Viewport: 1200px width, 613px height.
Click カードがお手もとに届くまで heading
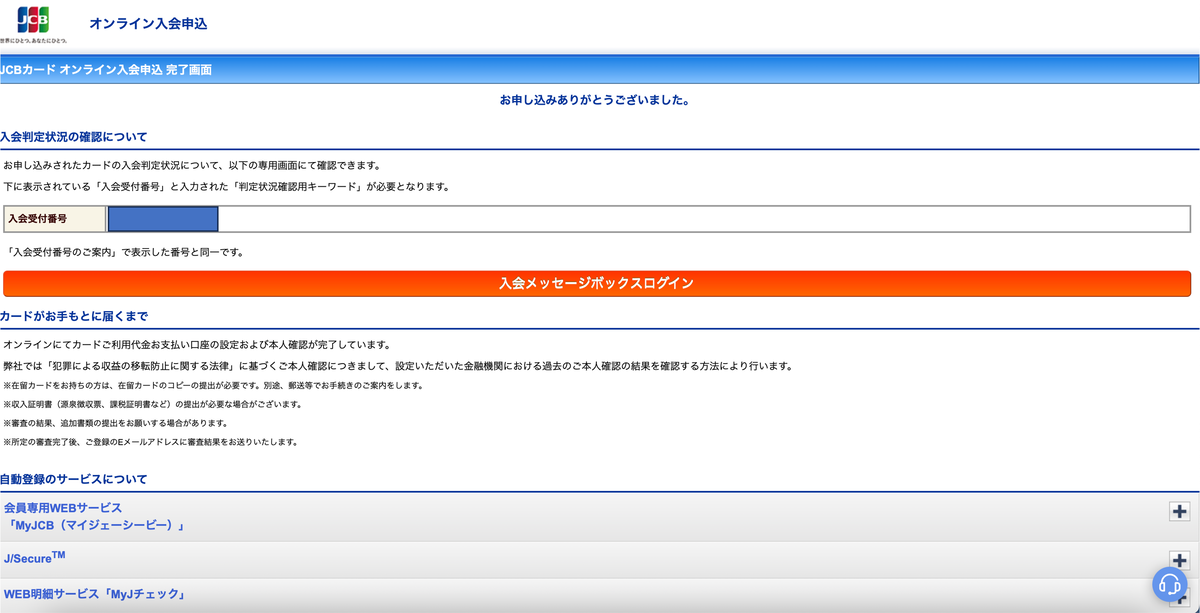[74, 316]
